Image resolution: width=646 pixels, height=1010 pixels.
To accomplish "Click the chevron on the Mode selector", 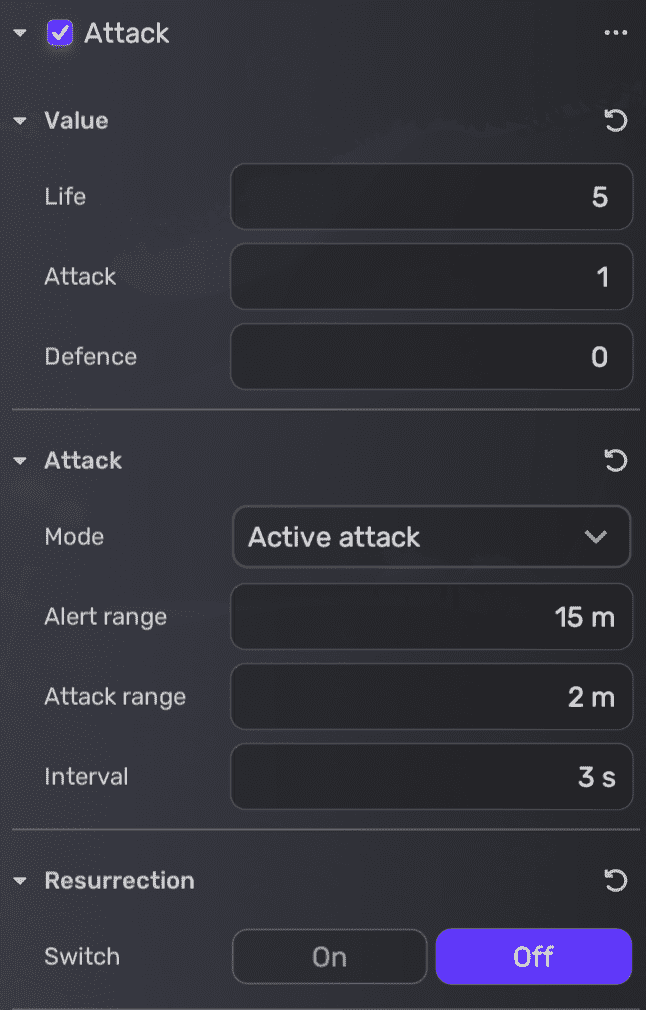I will tap(597, 536).
